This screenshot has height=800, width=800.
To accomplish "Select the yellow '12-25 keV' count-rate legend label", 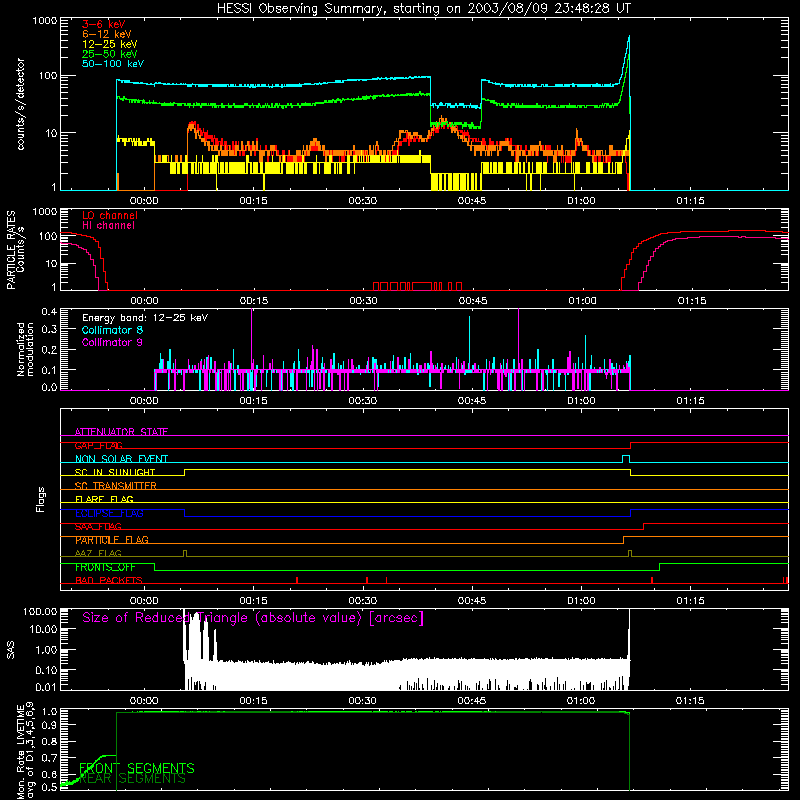I will (110, 44).
